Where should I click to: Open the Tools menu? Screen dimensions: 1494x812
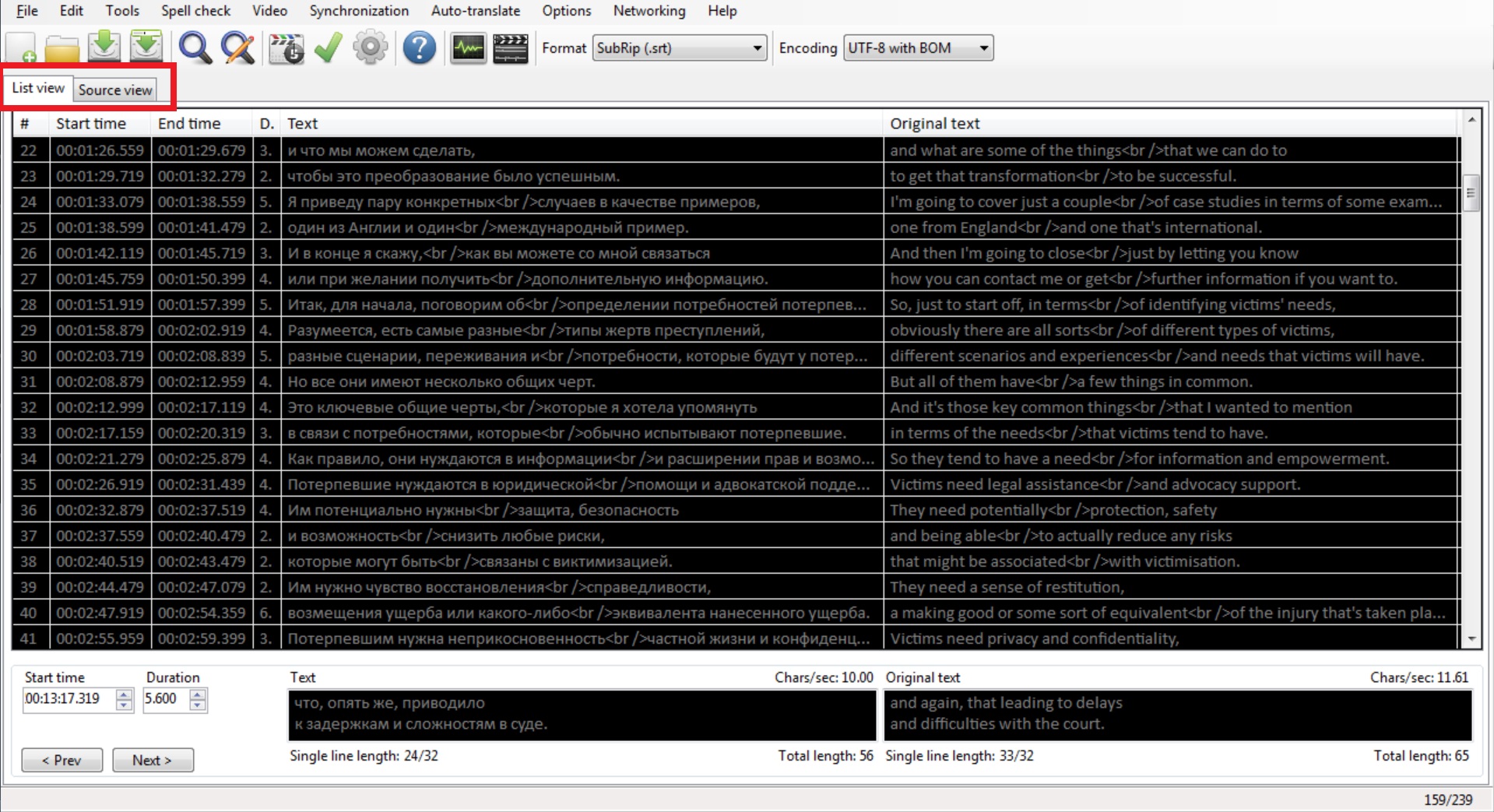[122, 11]
